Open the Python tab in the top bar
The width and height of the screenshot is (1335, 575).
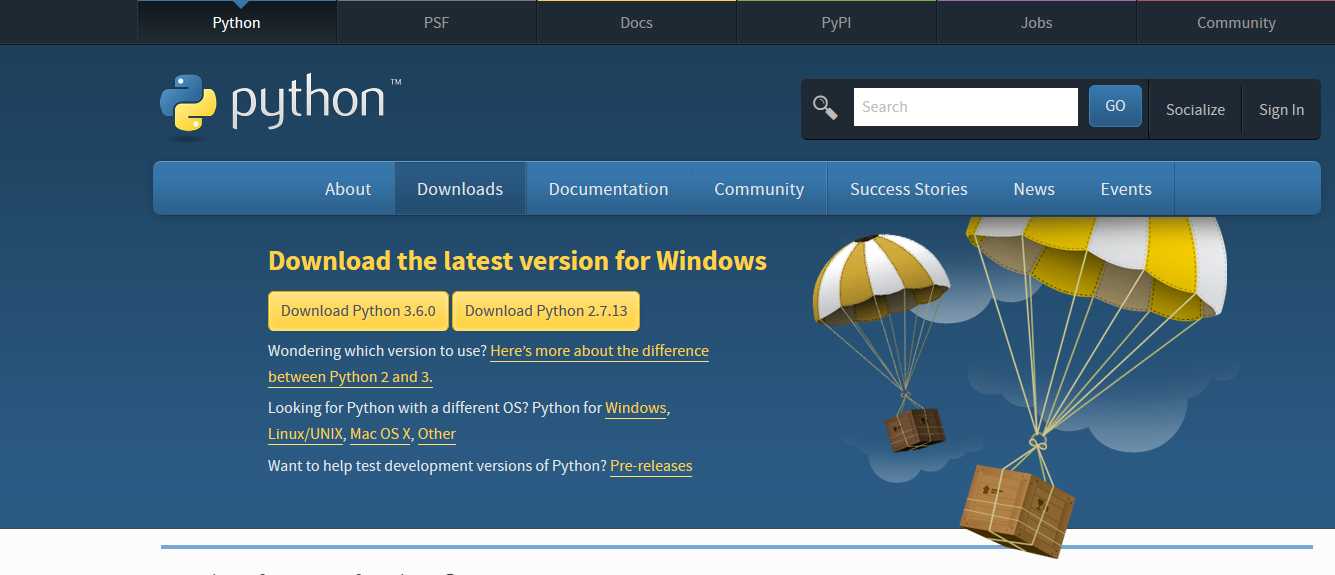[236, 23]
